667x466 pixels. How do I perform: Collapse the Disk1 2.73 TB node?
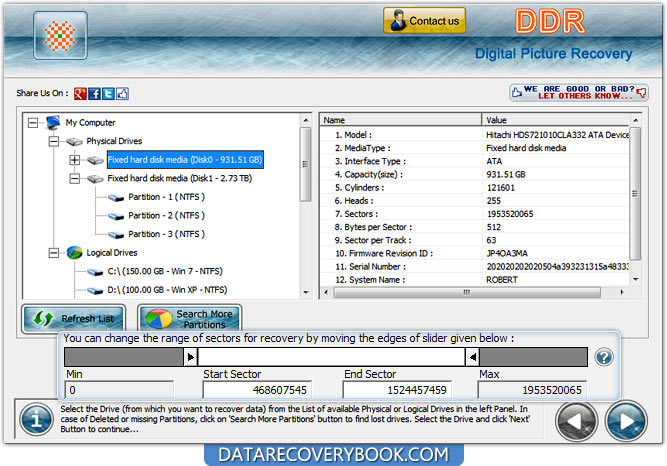click(74, 178)
